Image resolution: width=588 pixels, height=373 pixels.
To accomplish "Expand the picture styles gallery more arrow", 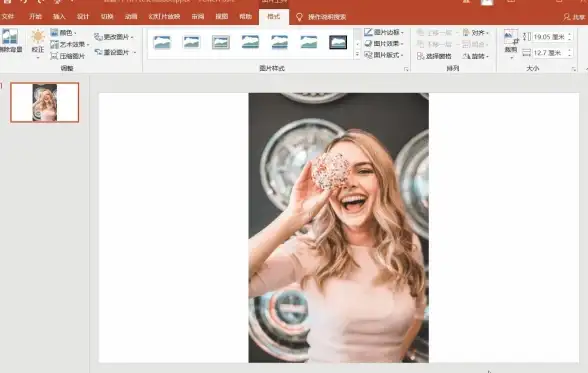I will pos(357,55).
